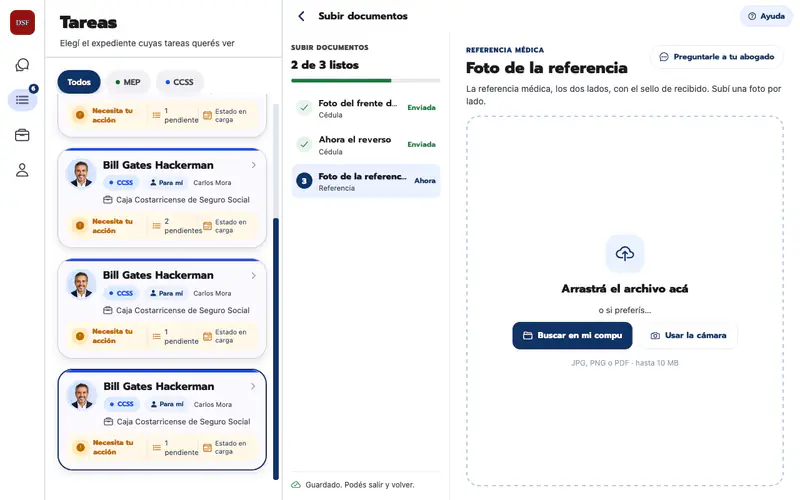
Task: Click the green check next to Ahora el reverso
Action: [304, 144]
